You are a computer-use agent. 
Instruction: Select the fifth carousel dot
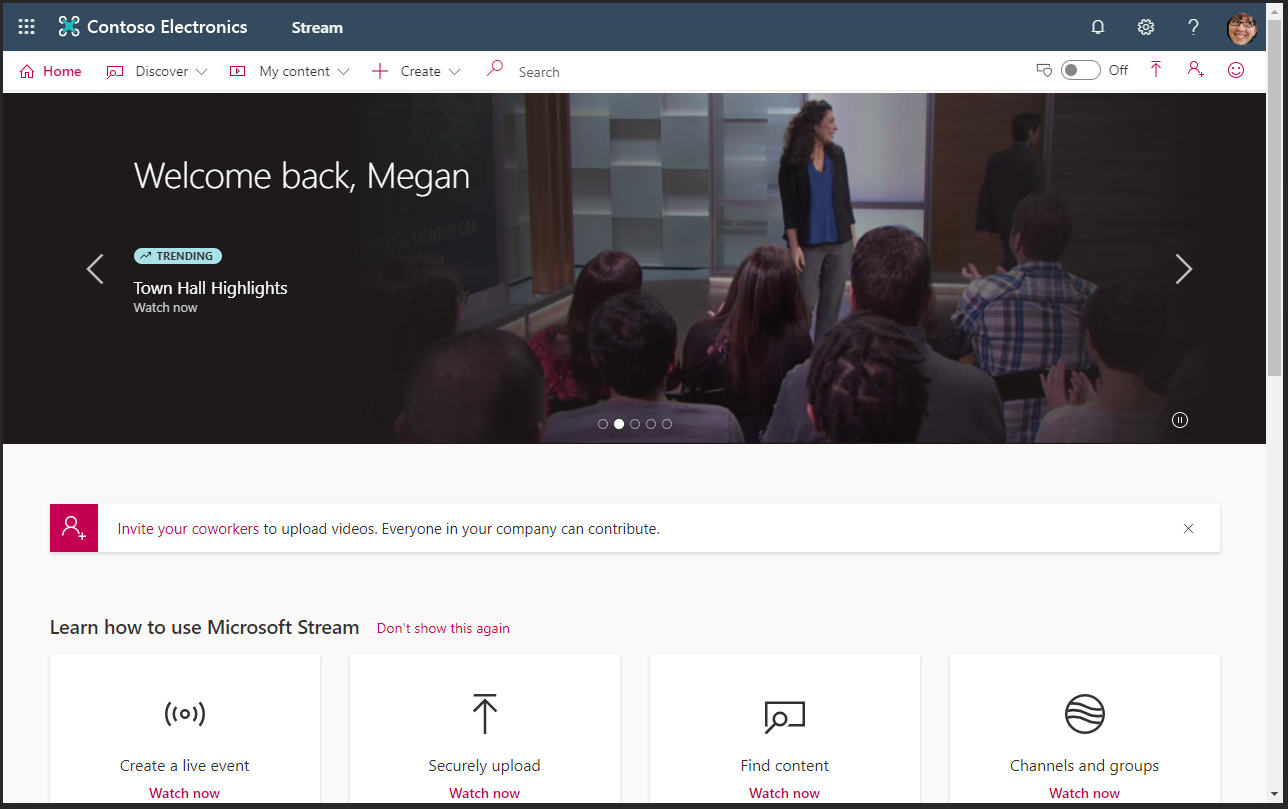click(x=667, y=424)
